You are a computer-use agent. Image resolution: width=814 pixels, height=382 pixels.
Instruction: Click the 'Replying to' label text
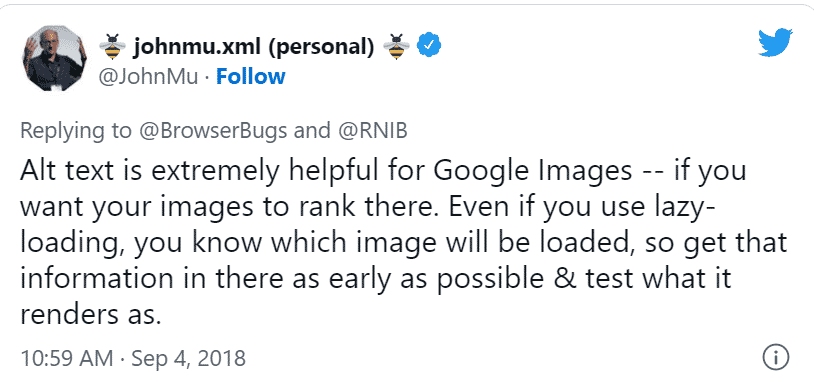pos(76,131)
